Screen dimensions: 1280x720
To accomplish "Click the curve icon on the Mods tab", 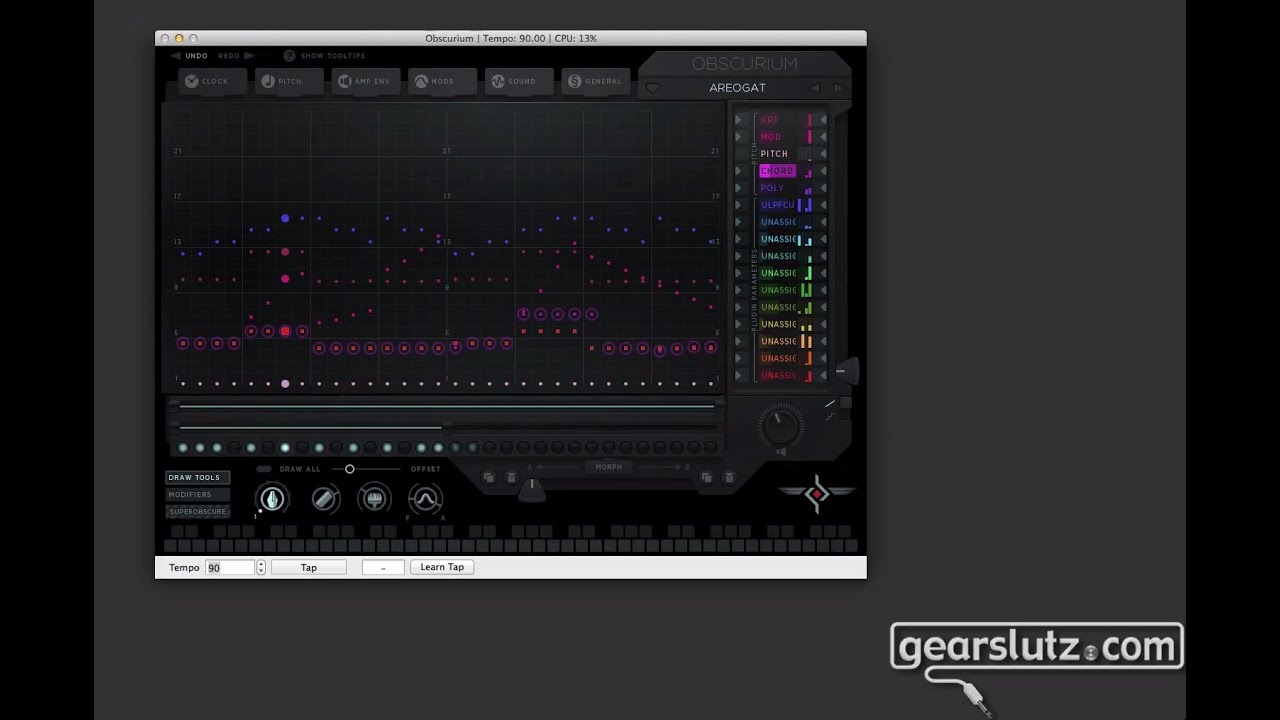I will coord(421,81).
